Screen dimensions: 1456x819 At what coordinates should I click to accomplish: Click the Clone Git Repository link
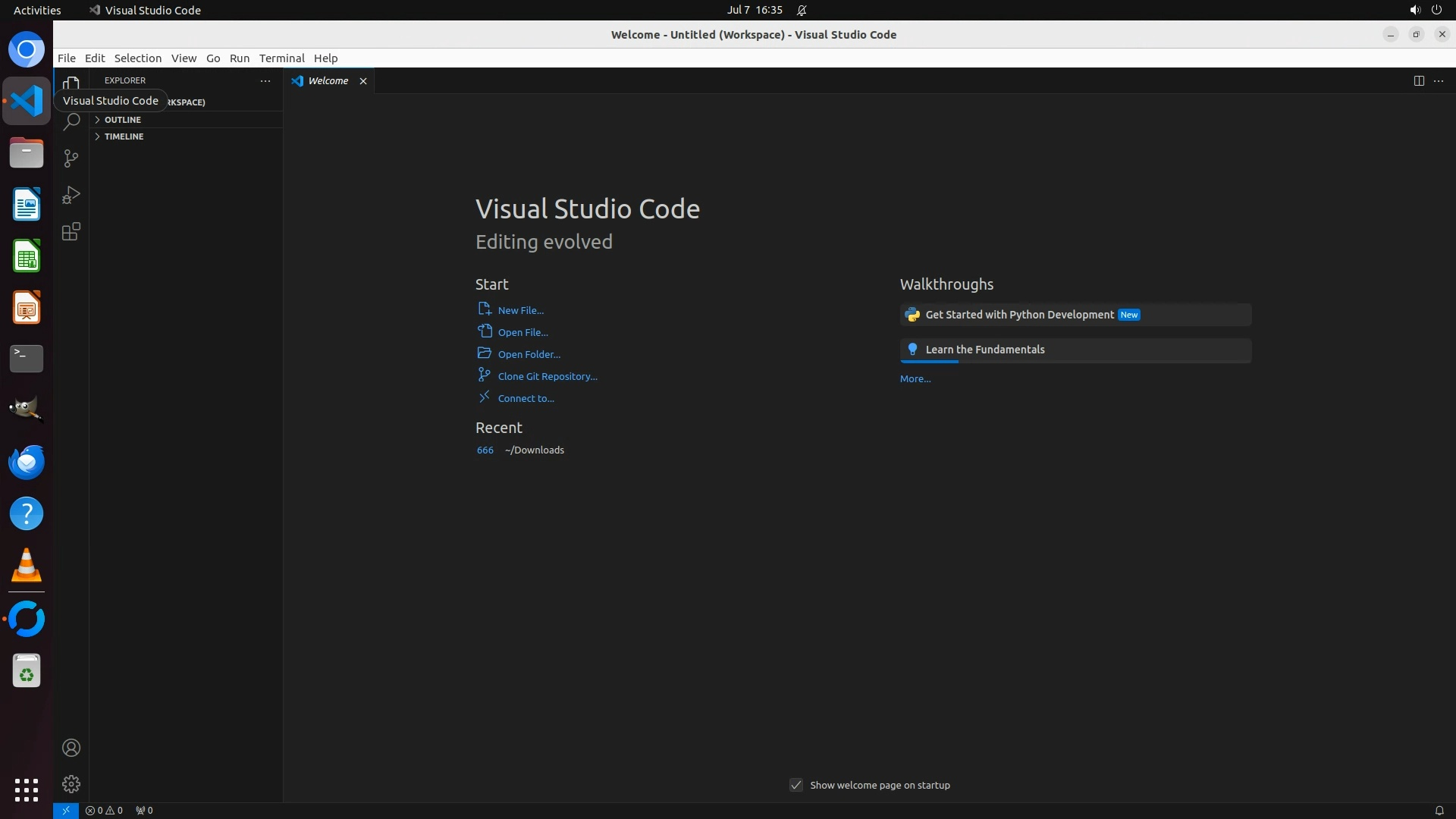[548, 376]
